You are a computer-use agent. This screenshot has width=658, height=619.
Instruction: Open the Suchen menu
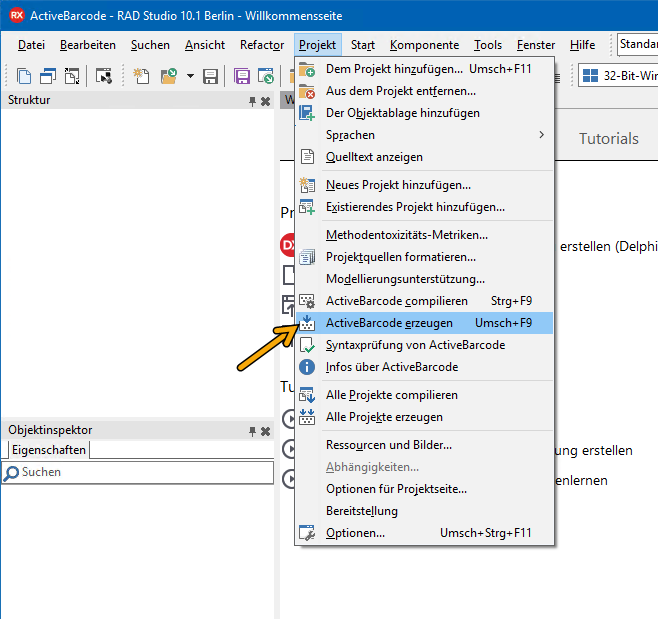click(150, 45)
